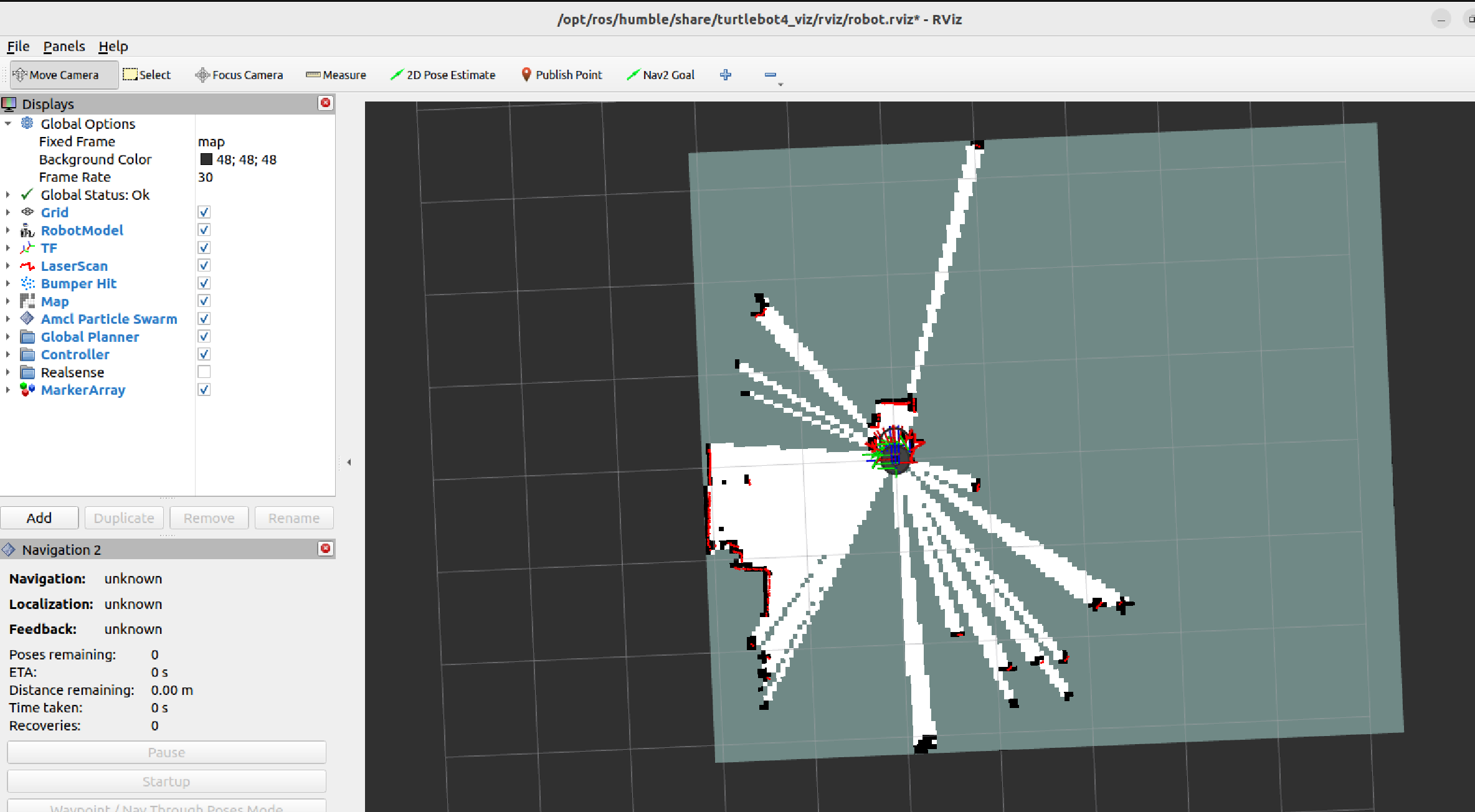This screenshot has height=812, width=1475.
Task: Minimize the RViz window
Action: 1441,19
